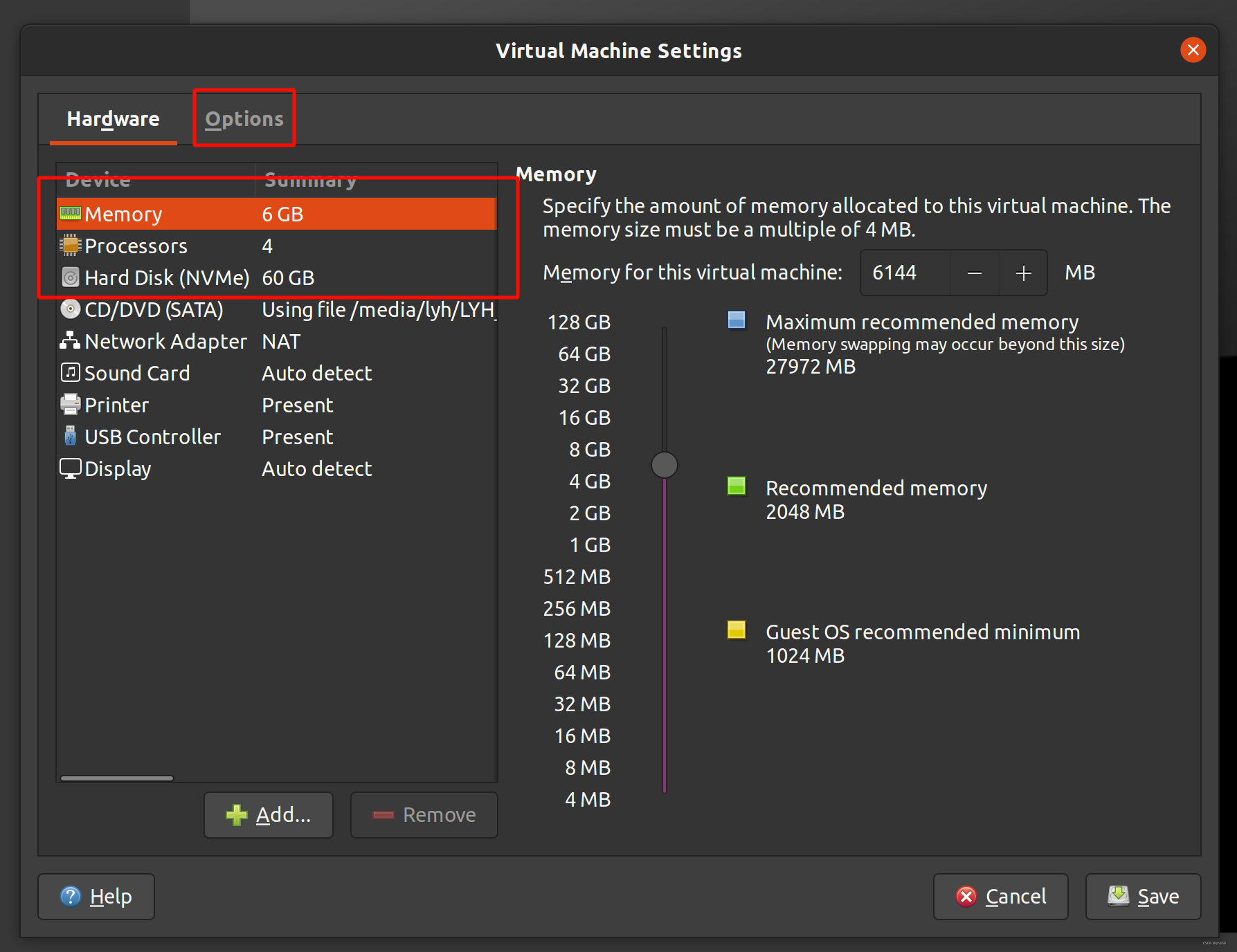Select the Memory device row
The height and width of the screenshot is (952, 1237).
pos(277,214)
